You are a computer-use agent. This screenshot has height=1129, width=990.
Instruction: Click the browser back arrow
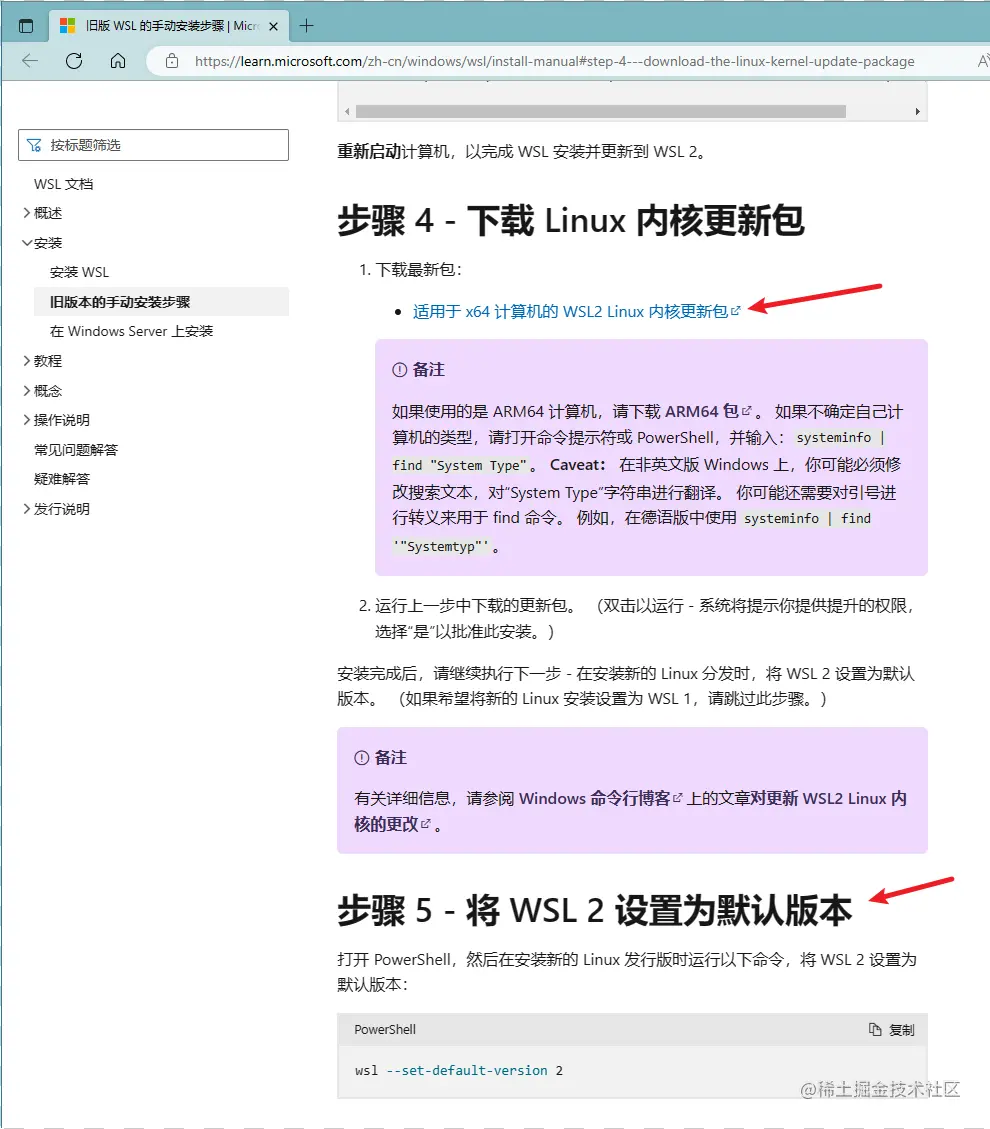click(30, 61)
